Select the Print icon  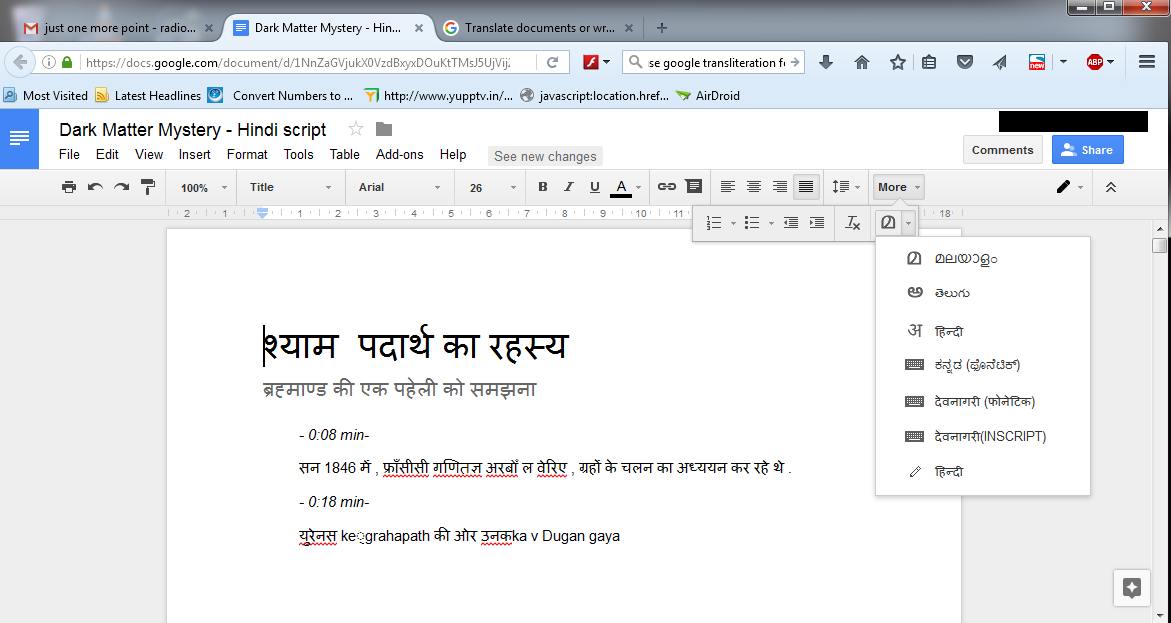(x=69, y=187)
